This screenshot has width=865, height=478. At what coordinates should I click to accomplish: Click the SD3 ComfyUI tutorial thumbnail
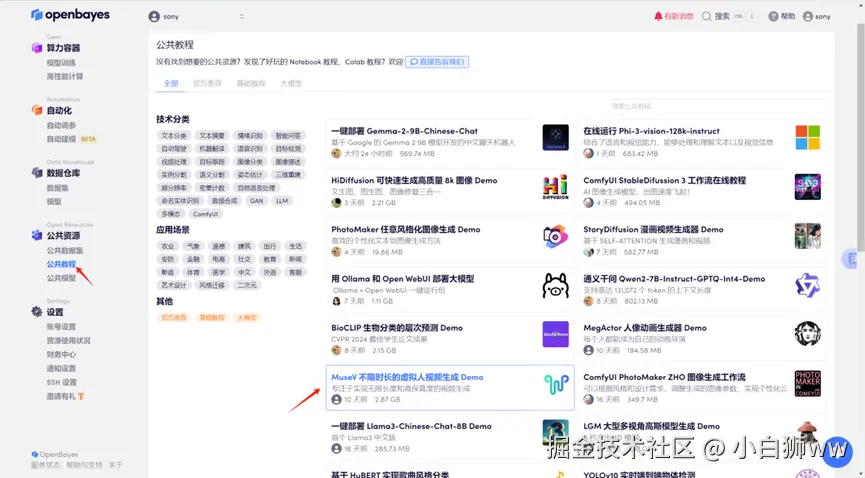(x=808, y=187)
